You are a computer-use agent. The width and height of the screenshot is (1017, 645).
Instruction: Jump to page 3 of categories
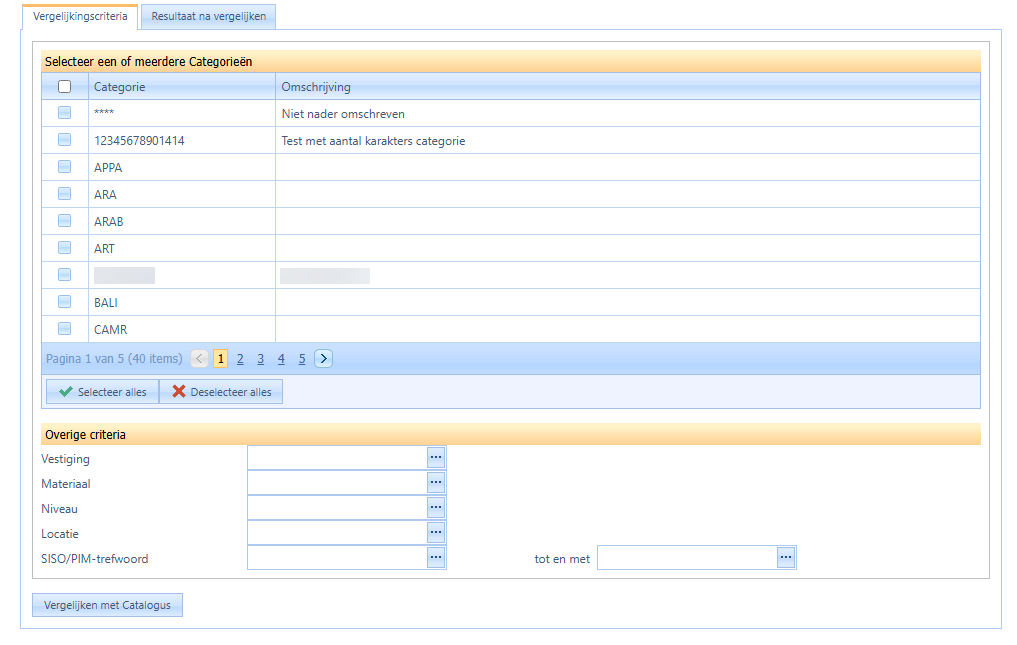pos(260,359)
